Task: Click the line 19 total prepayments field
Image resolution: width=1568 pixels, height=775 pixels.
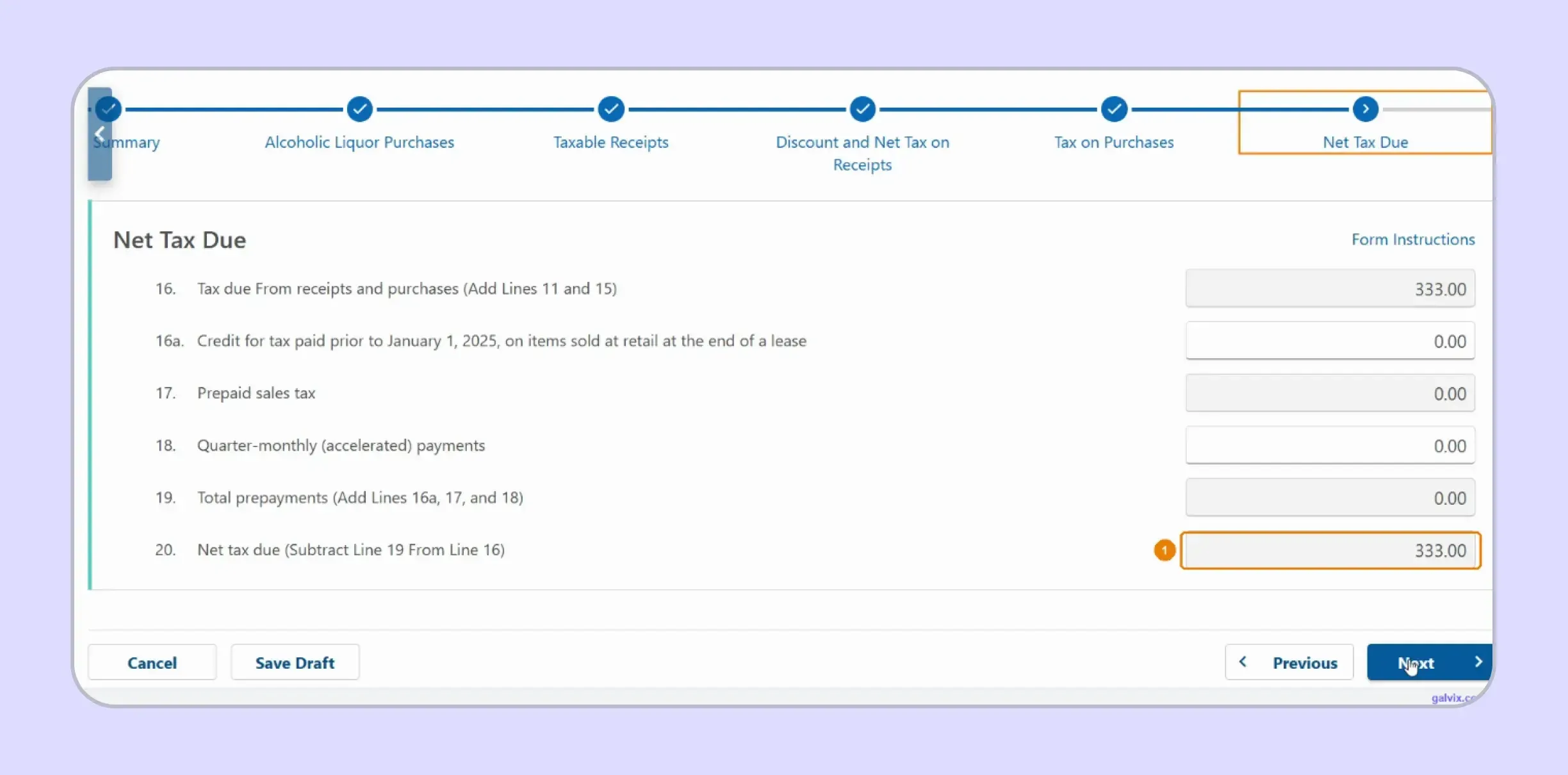Action: (x=1330, y=498)
